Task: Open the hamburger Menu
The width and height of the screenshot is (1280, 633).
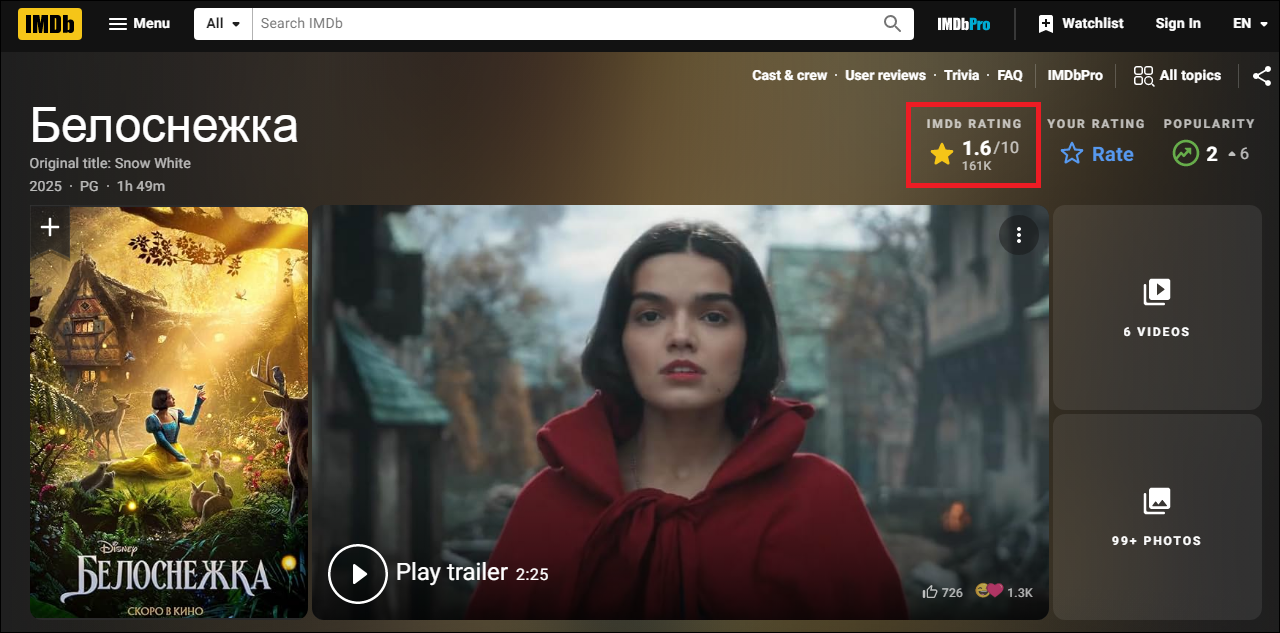Action: (139, 23)
